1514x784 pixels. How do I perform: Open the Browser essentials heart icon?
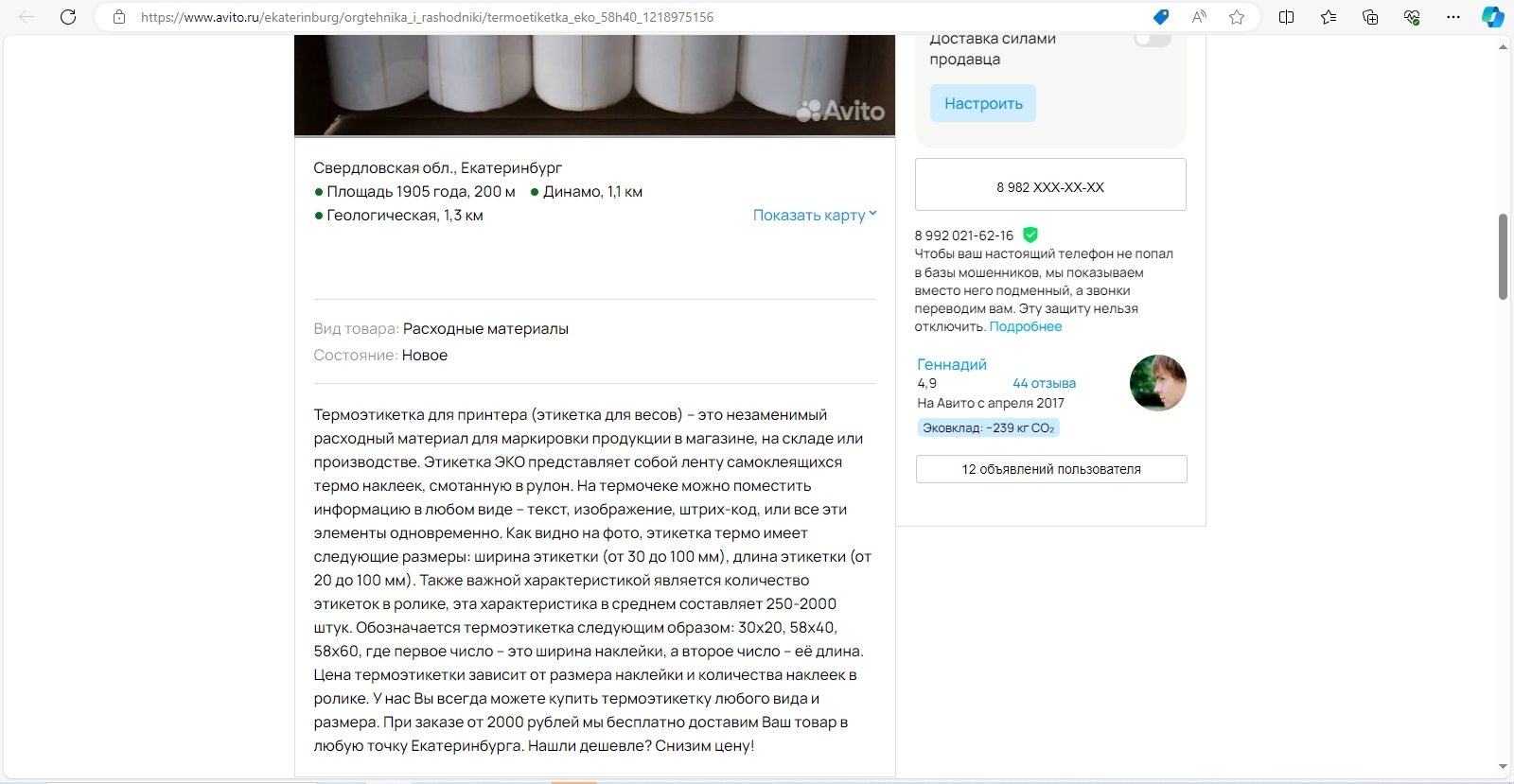tap(1412, 17)
